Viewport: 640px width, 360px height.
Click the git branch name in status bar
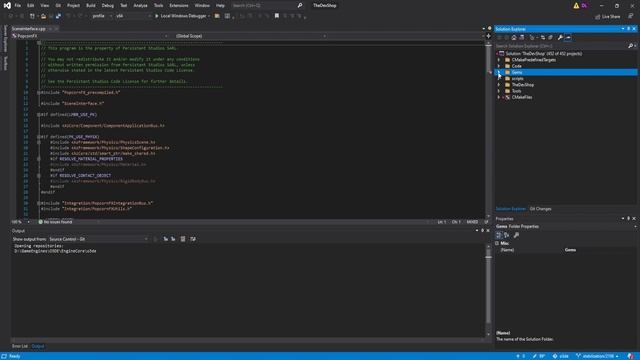click(598, 356)
